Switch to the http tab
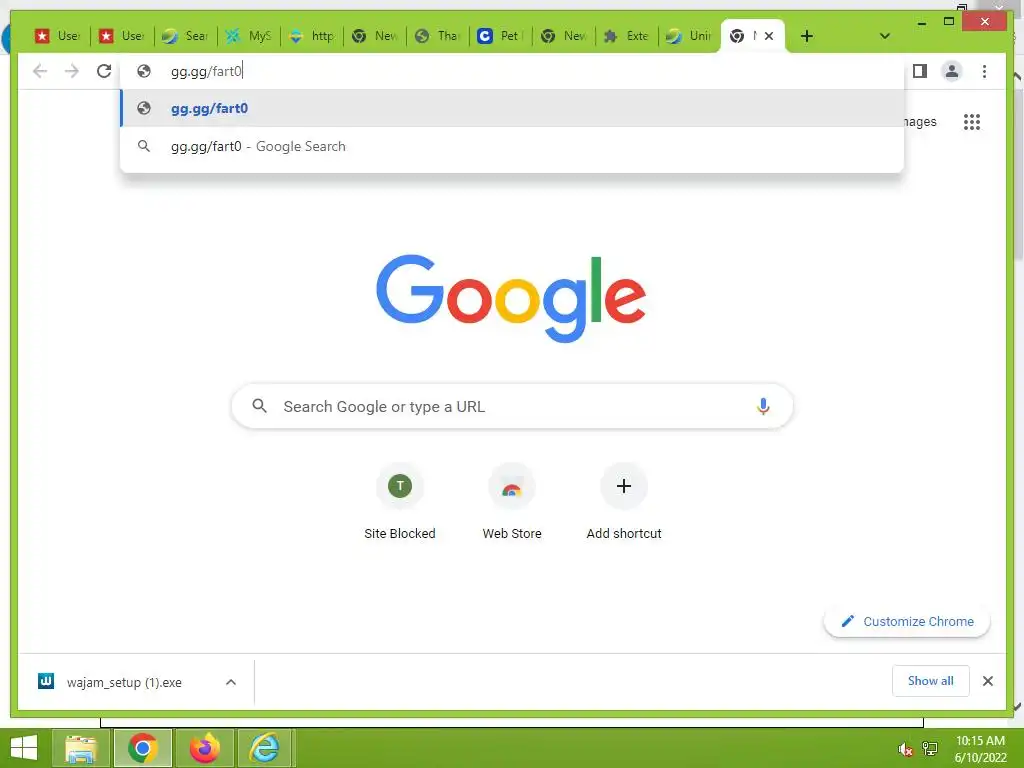 point(312,36)
